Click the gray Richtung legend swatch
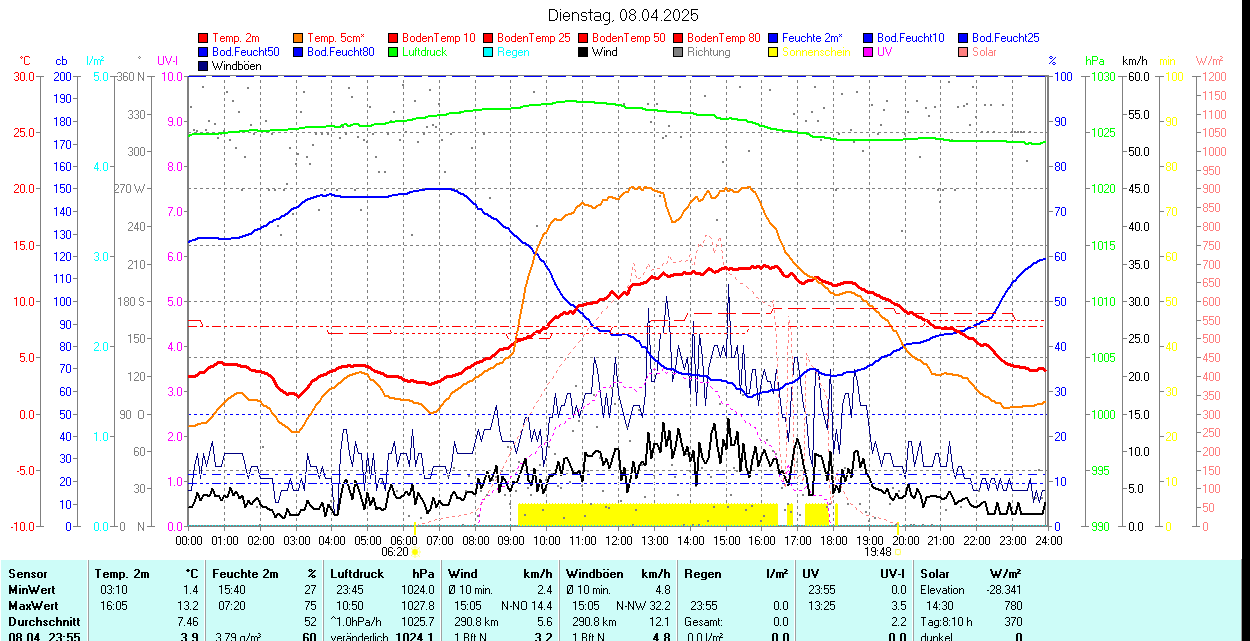This screenshot has width=1250, height=641. point(678,52)
